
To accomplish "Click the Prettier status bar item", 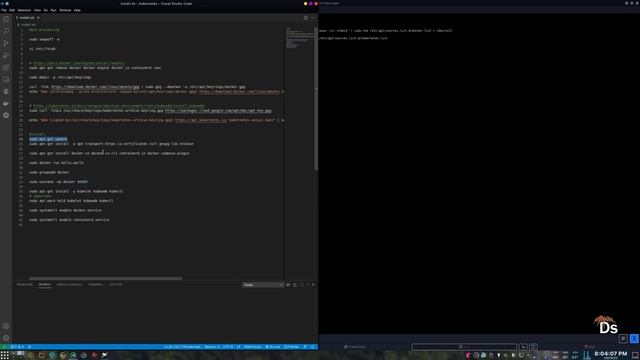I will [x=291, y=347].
